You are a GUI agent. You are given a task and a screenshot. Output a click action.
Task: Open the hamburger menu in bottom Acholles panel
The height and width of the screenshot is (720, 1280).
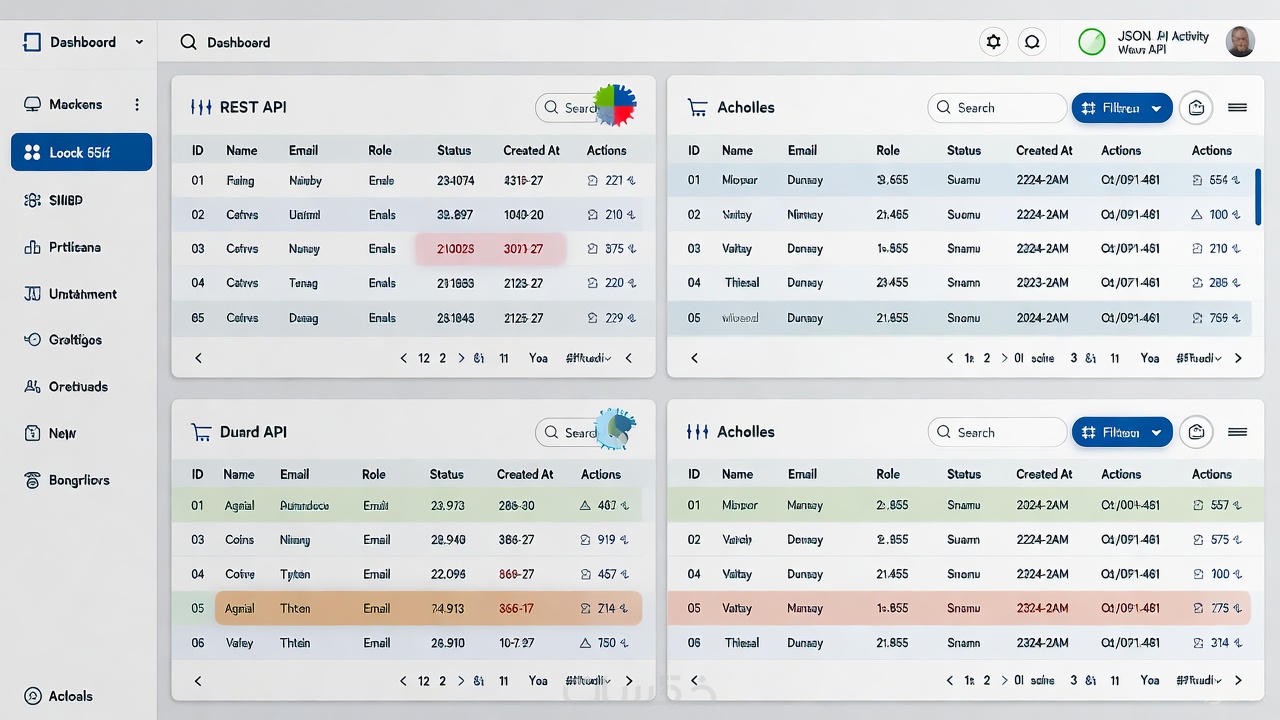[x=1237, y=432]
